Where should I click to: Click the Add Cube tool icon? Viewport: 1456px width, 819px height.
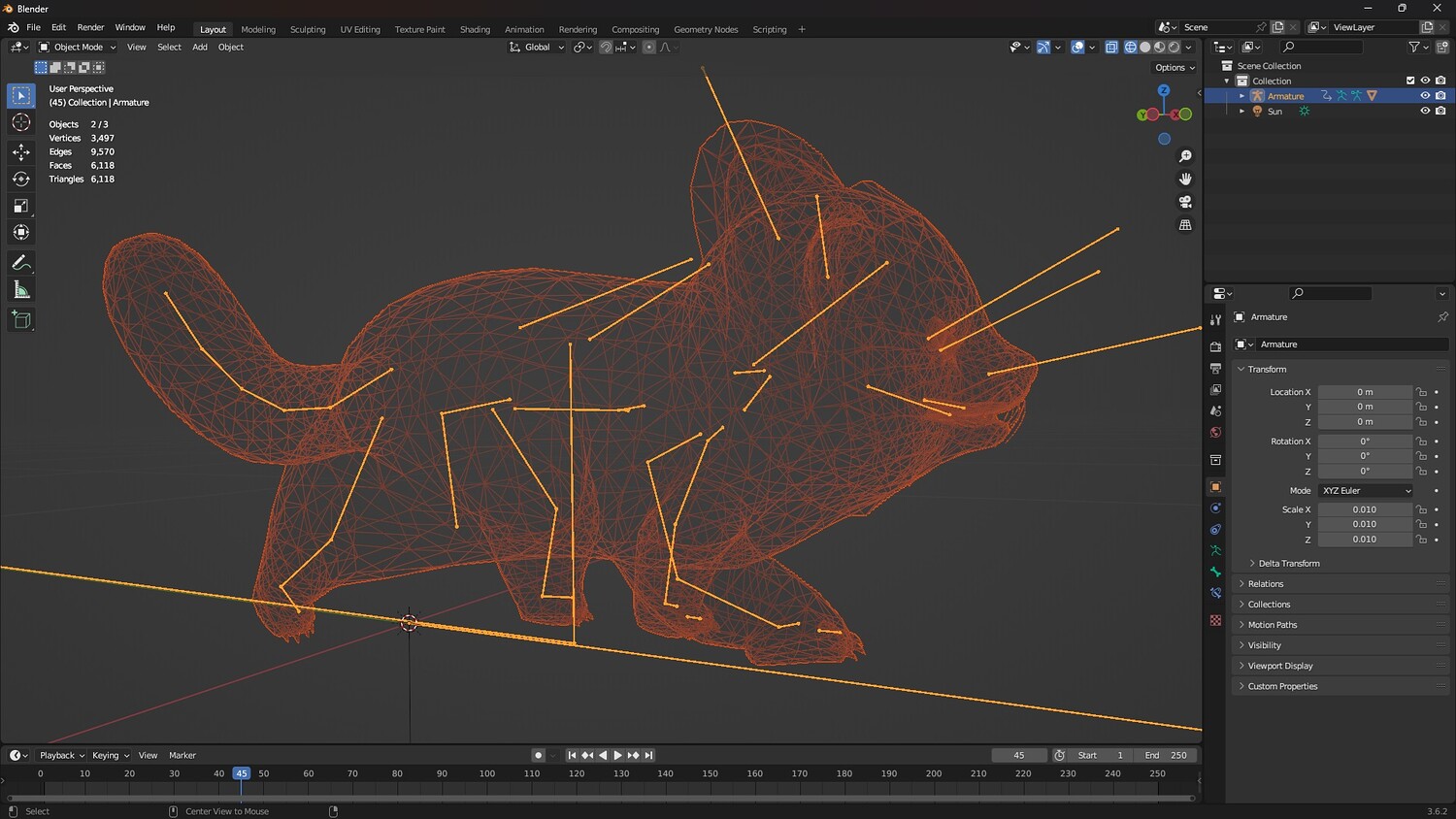(x=20, y=319)
